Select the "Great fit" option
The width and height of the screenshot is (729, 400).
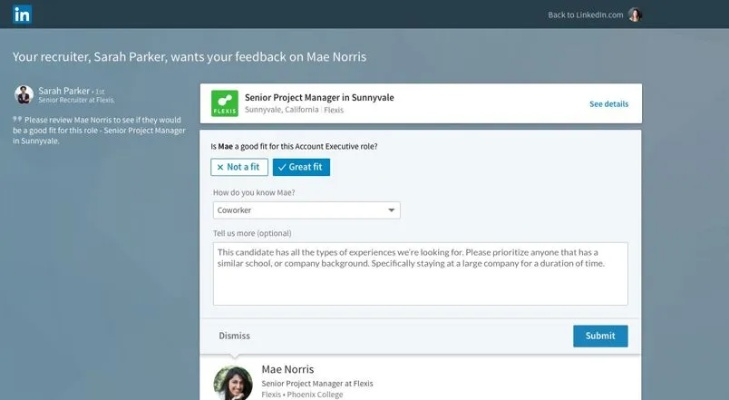coord(301,168)
